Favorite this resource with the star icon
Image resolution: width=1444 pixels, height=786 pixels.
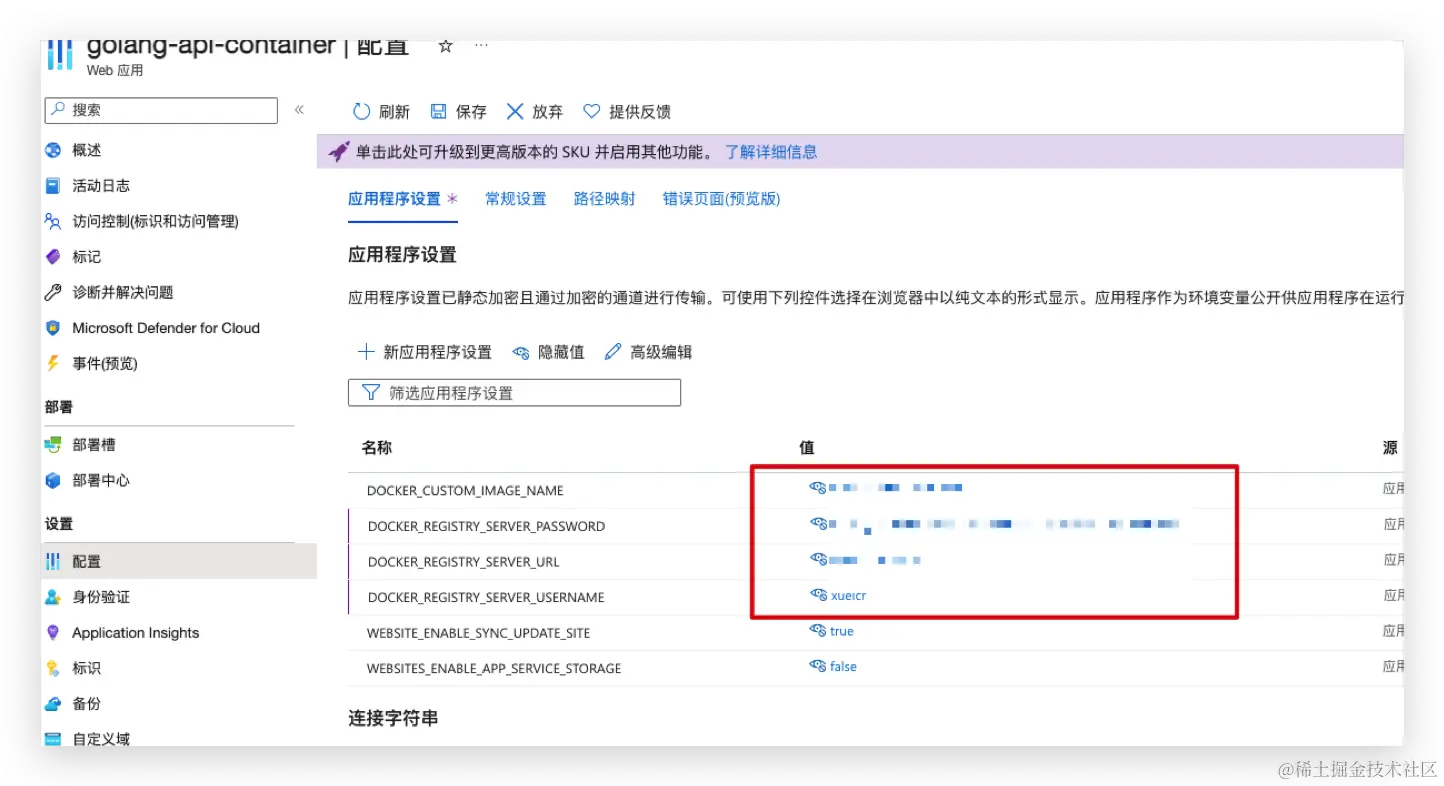coord(446,46)
